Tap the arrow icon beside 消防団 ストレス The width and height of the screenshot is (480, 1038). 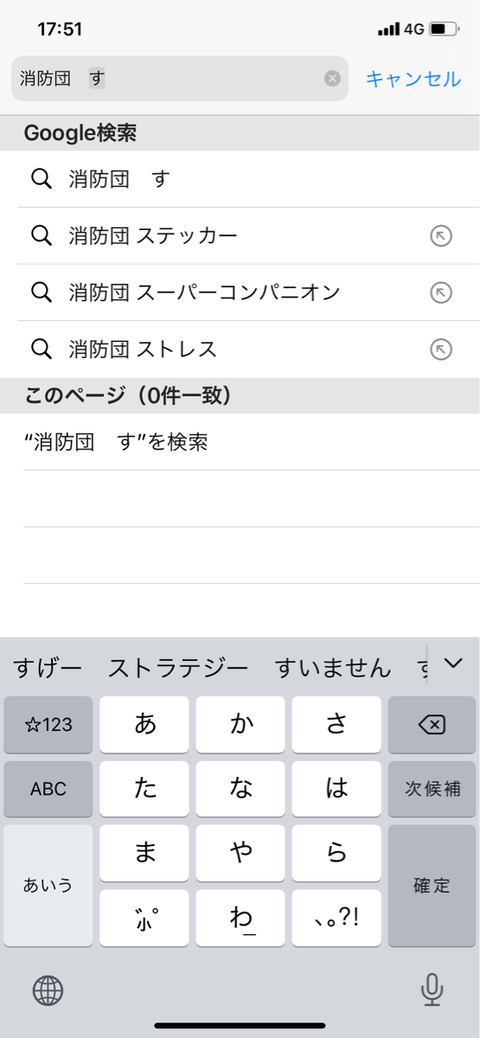point(441,349)
